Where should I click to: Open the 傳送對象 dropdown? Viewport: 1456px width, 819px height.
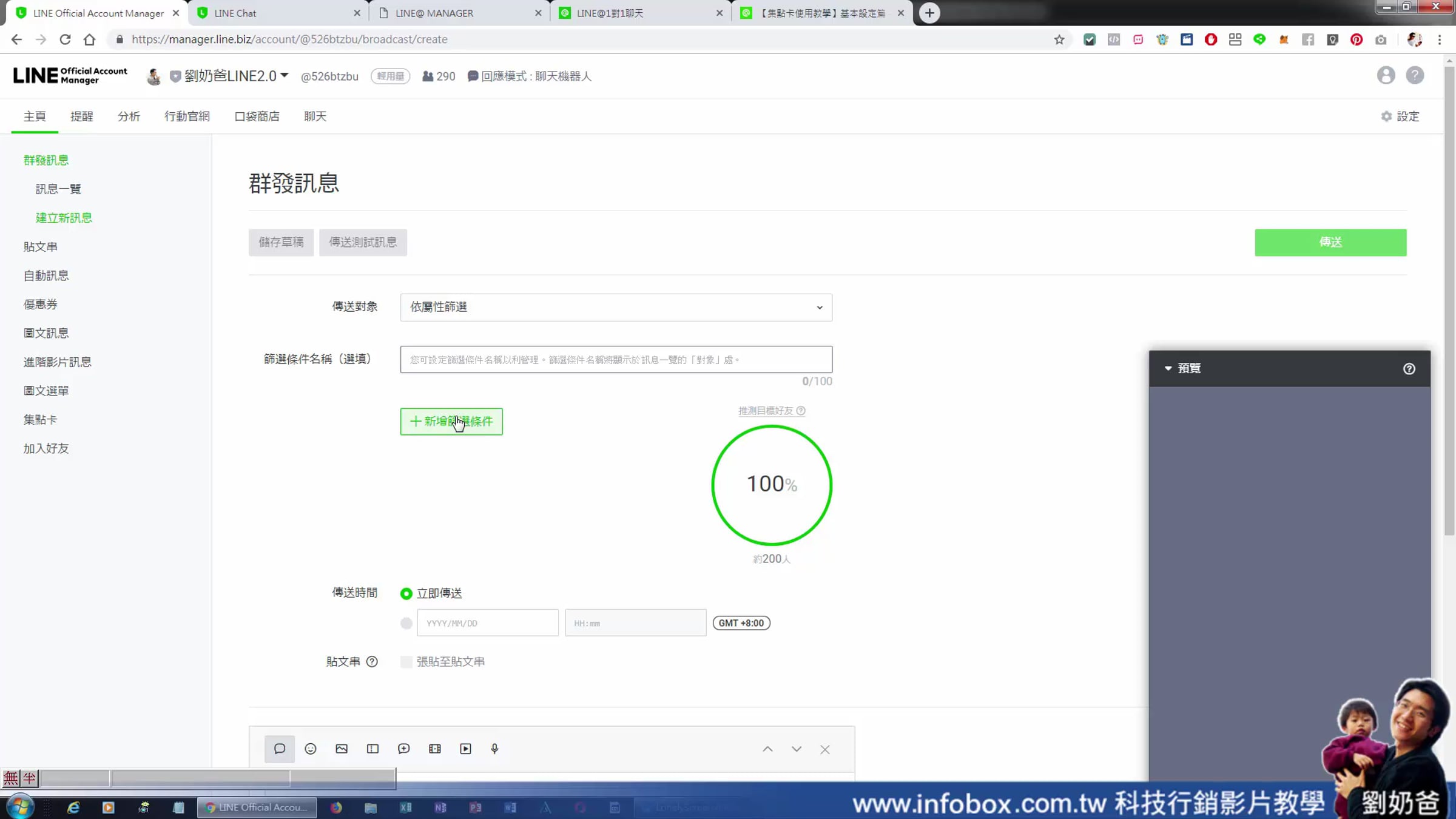click(x=616, y=307)
